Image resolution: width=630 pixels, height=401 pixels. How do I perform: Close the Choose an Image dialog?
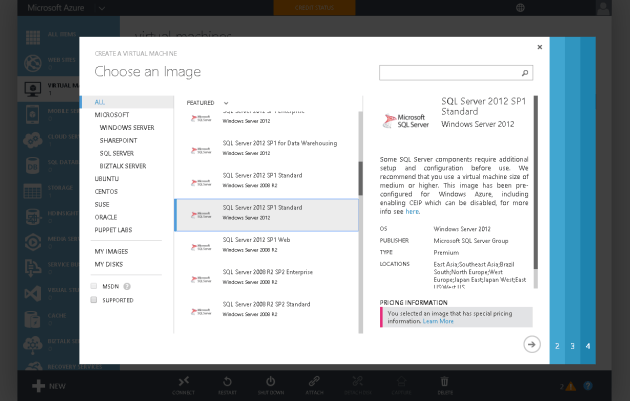[540, 47]
